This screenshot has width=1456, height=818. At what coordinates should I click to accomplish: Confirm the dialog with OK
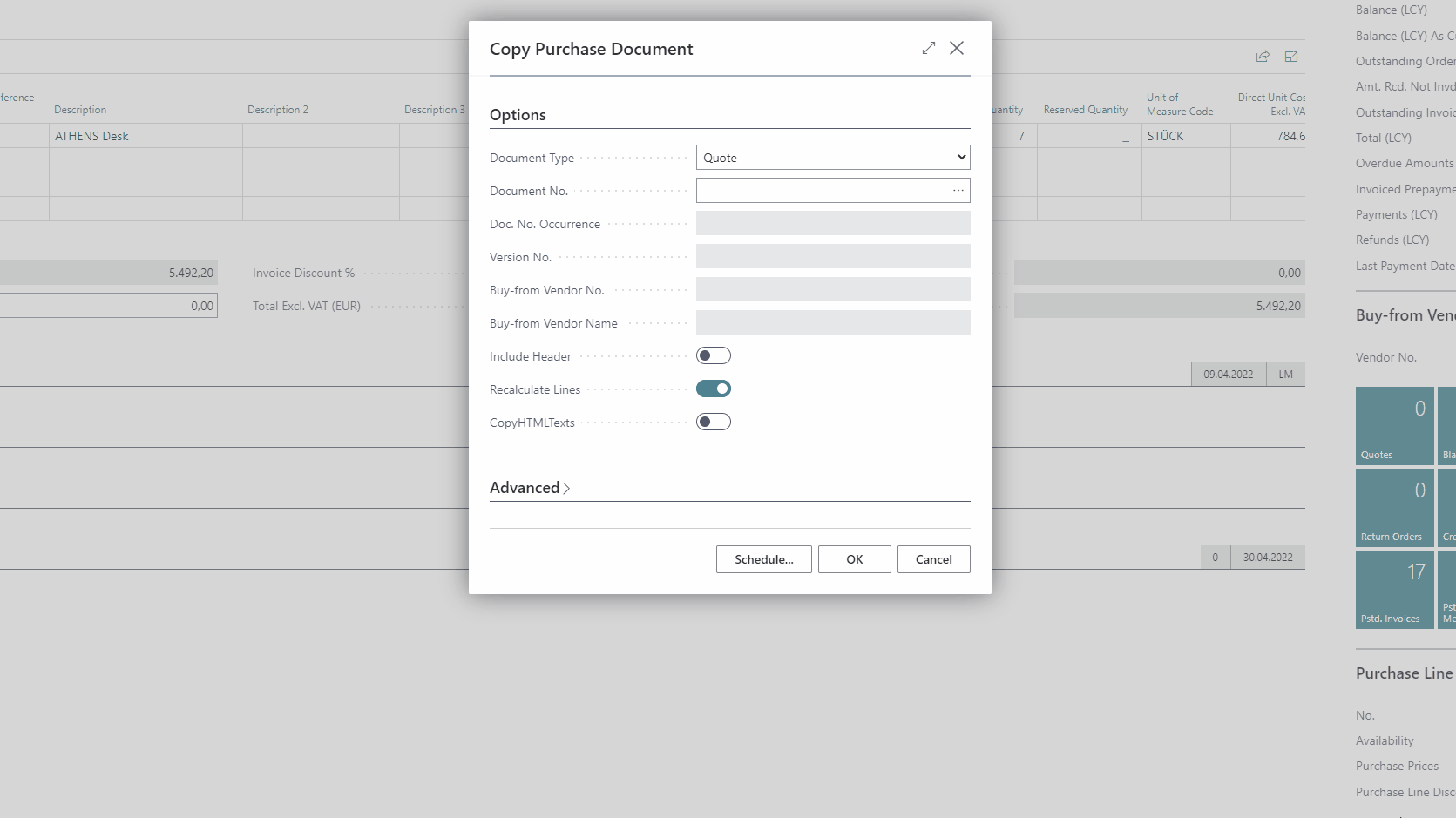[x=854, y=559]
